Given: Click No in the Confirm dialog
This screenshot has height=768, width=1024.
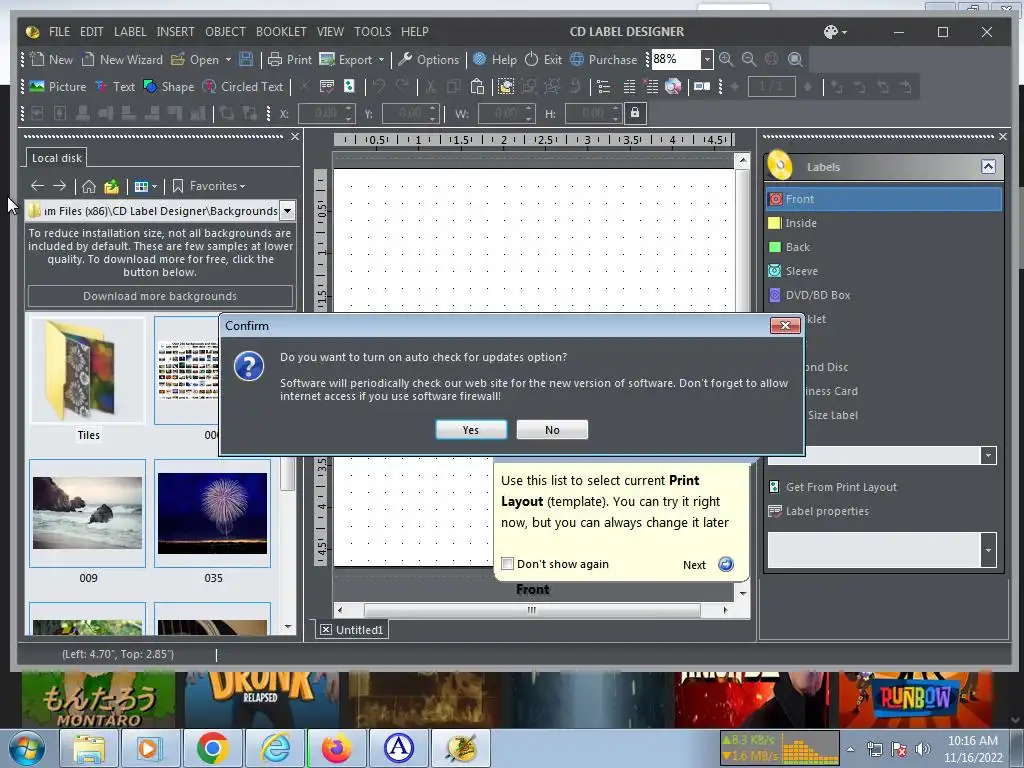Looking at the screenshot, I should 552,430.
